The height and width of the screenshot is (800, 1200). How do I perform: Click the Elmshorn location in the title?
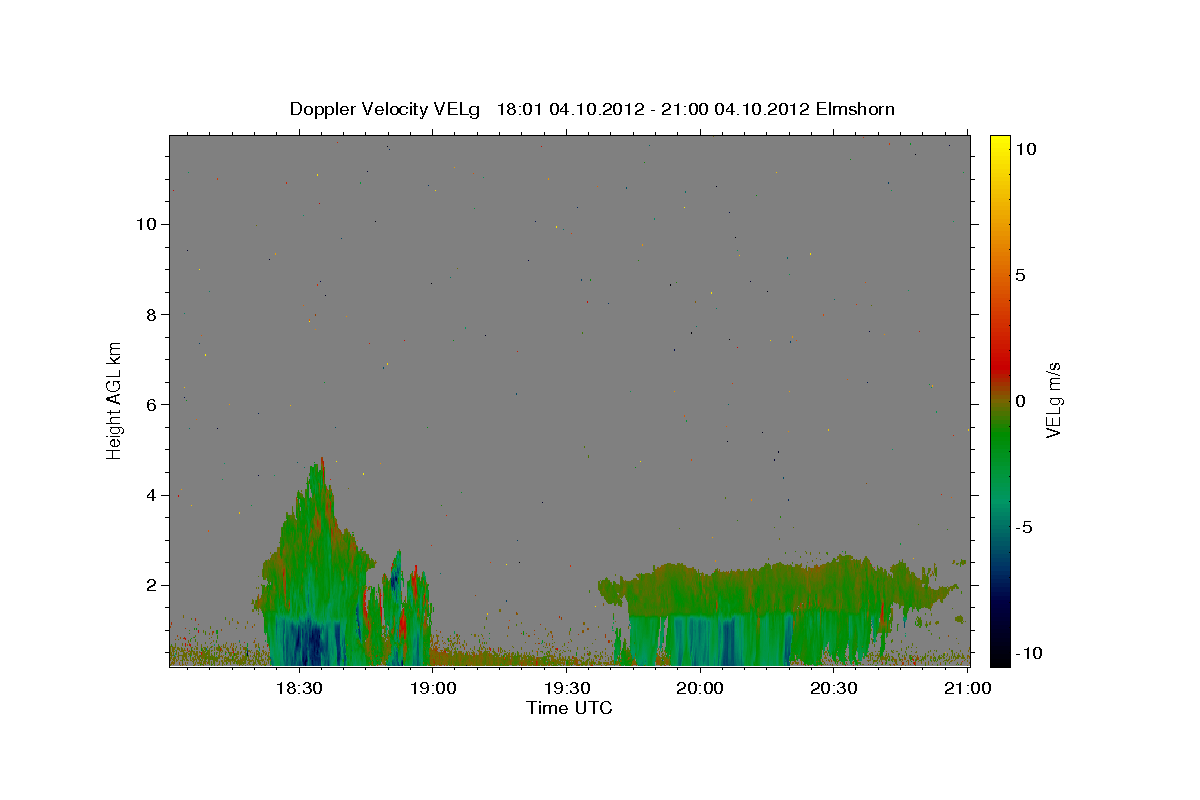[855, 109]
